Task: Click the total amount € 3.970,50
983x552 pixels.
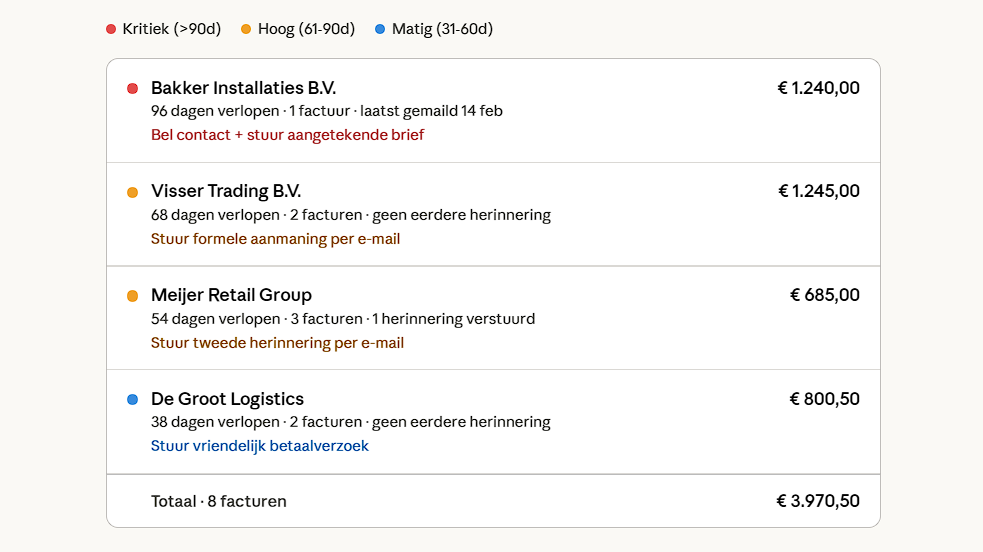Action: pyautogui.click(x=817, y=501)
